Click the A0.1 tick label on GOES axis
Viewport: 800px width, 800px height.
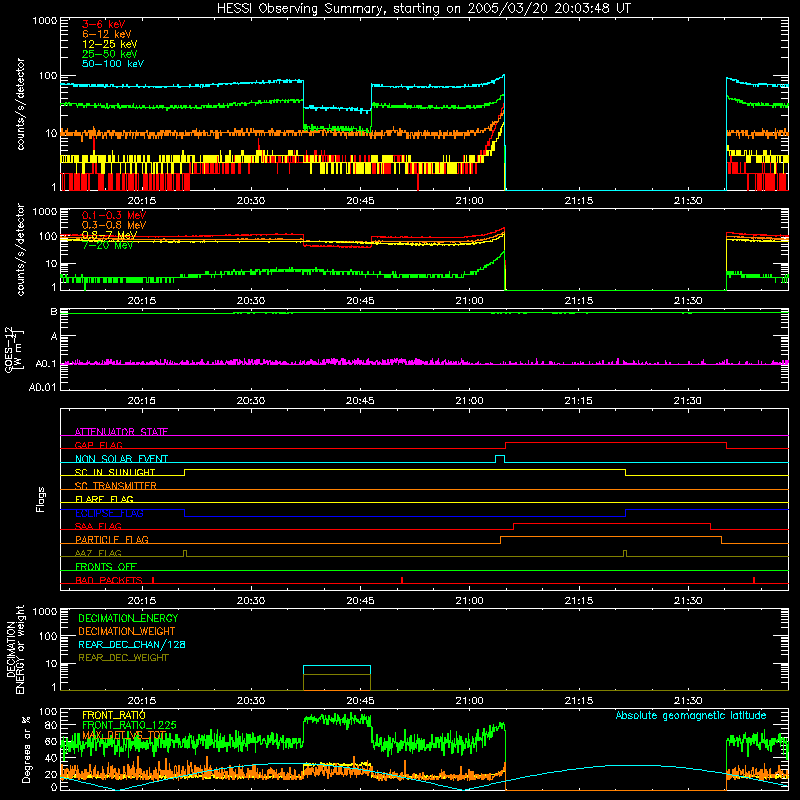point(45,364)
